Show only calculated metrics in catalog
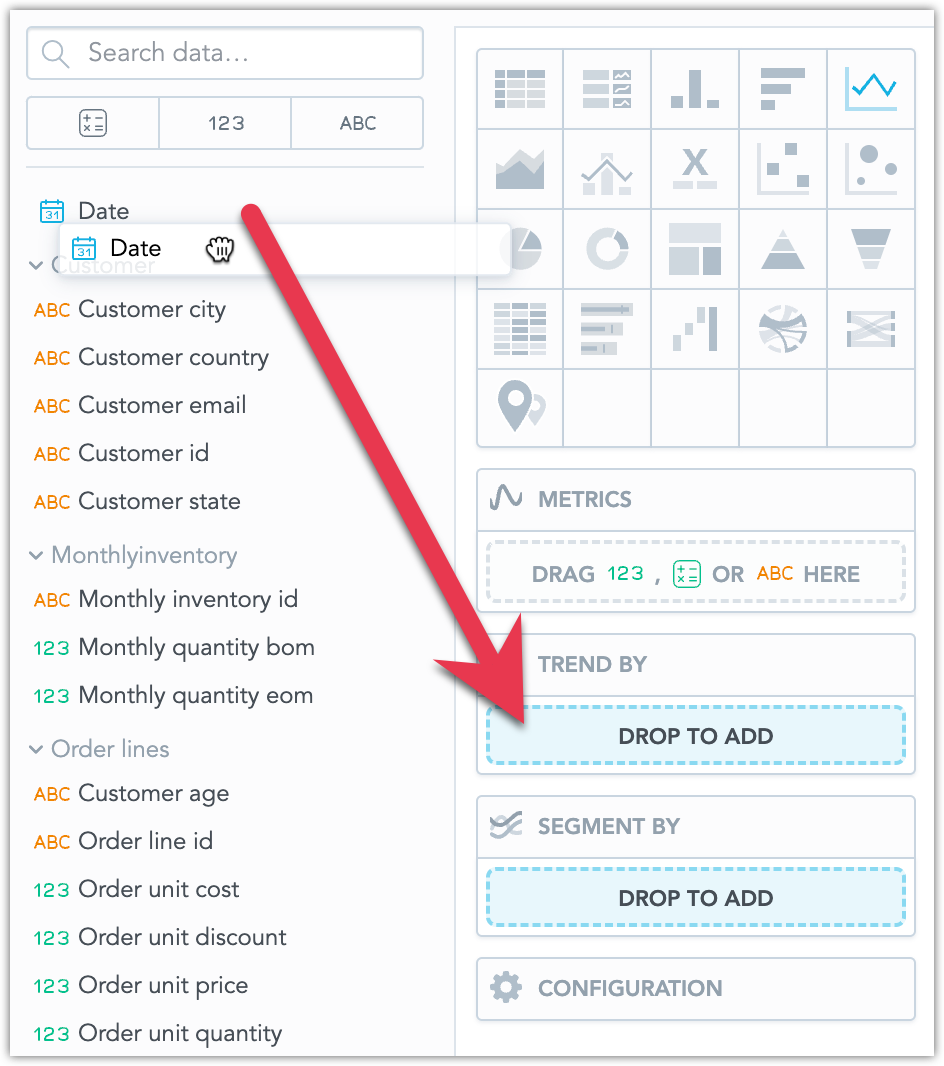944x1066 pixels. [x=92, y=123]
